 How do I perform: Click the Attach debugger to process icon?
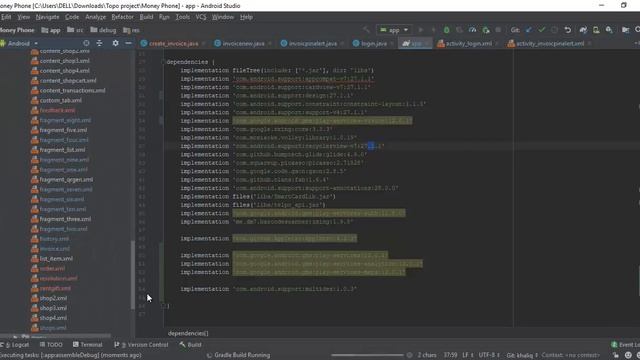click(485, 30)
